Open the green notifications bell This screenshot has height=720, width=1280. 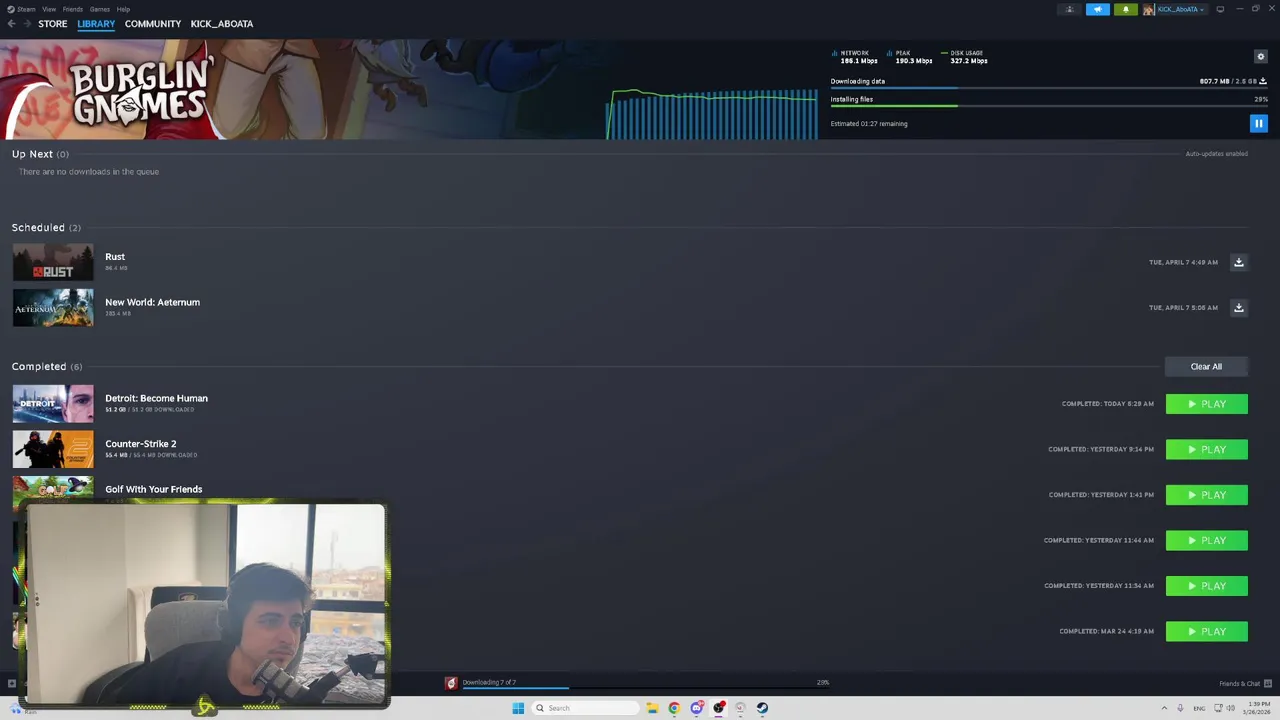[1125, 9]
